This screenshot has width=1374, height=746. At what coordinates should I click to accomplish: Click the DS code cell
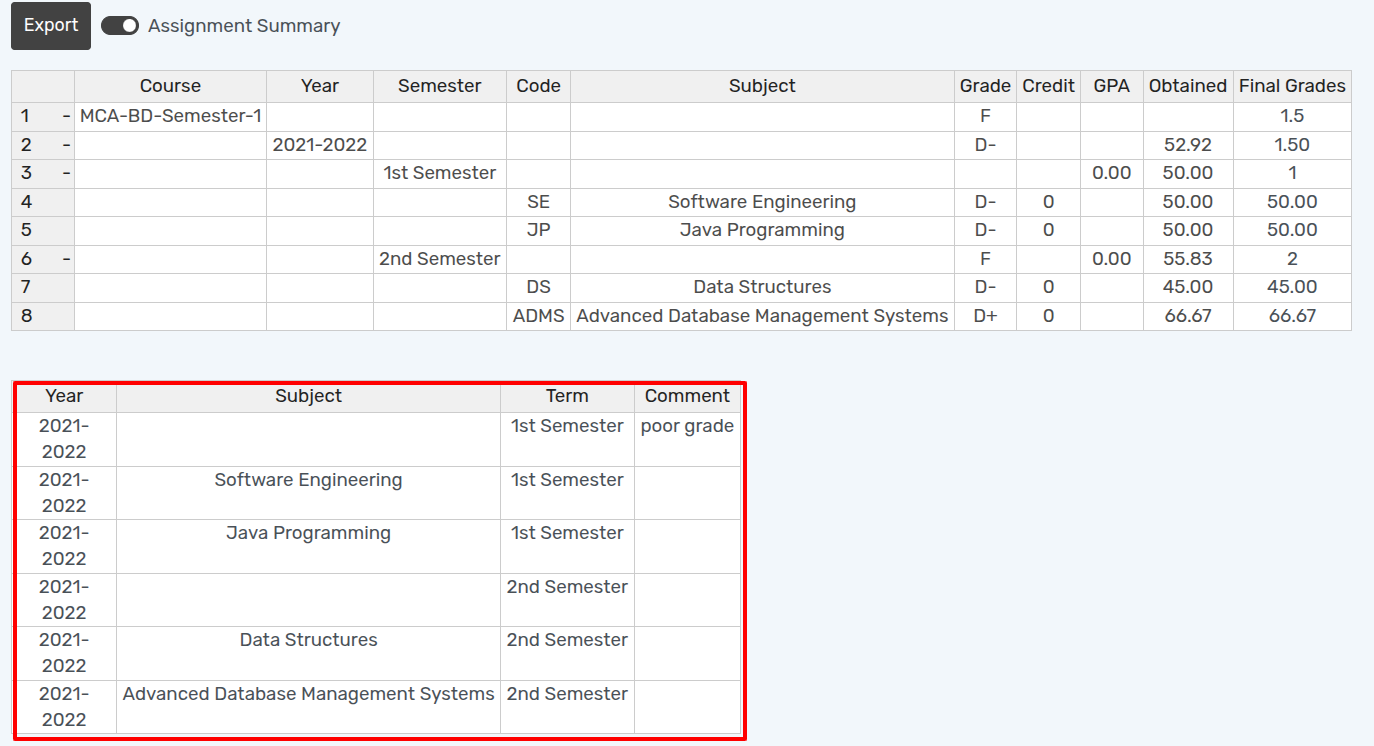pyautogui.click(x=538, y=287)
